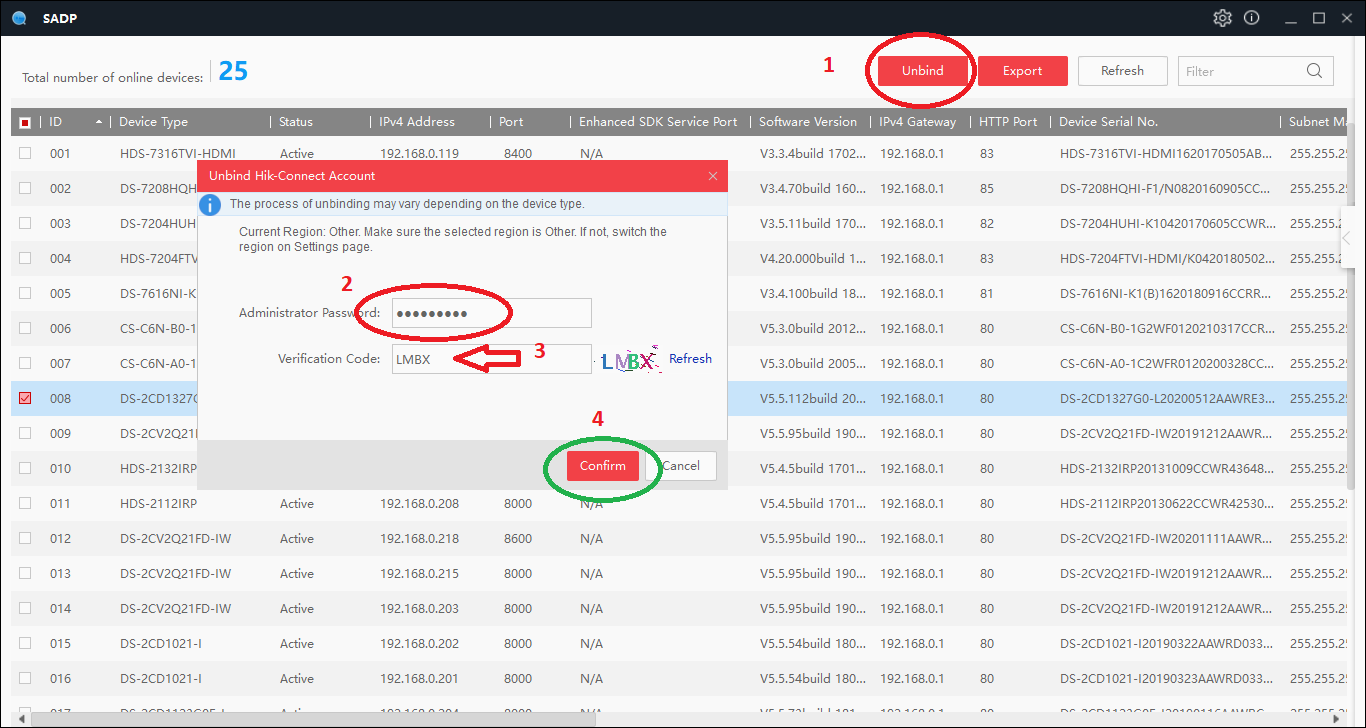Select HDS-2112IRP device type cell

158,504
